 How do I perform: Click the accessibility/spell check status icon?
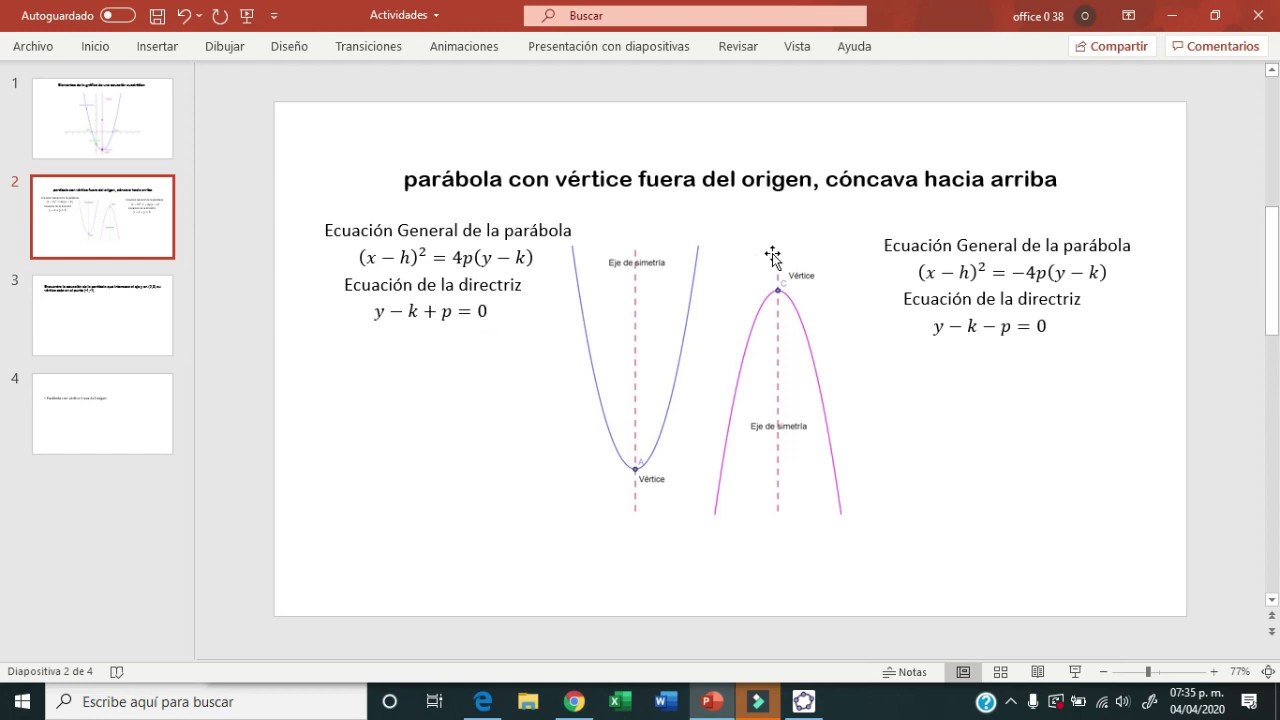(x=116, y=672)
